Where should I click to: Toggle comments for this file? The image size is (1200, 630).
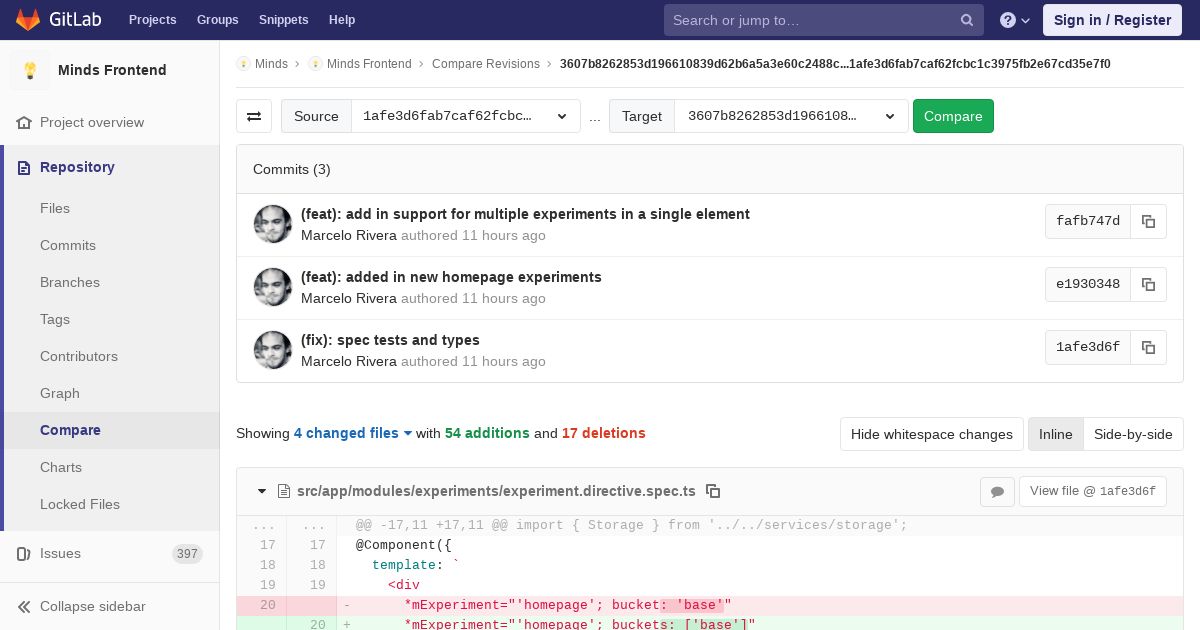click(x=997, y=491)
